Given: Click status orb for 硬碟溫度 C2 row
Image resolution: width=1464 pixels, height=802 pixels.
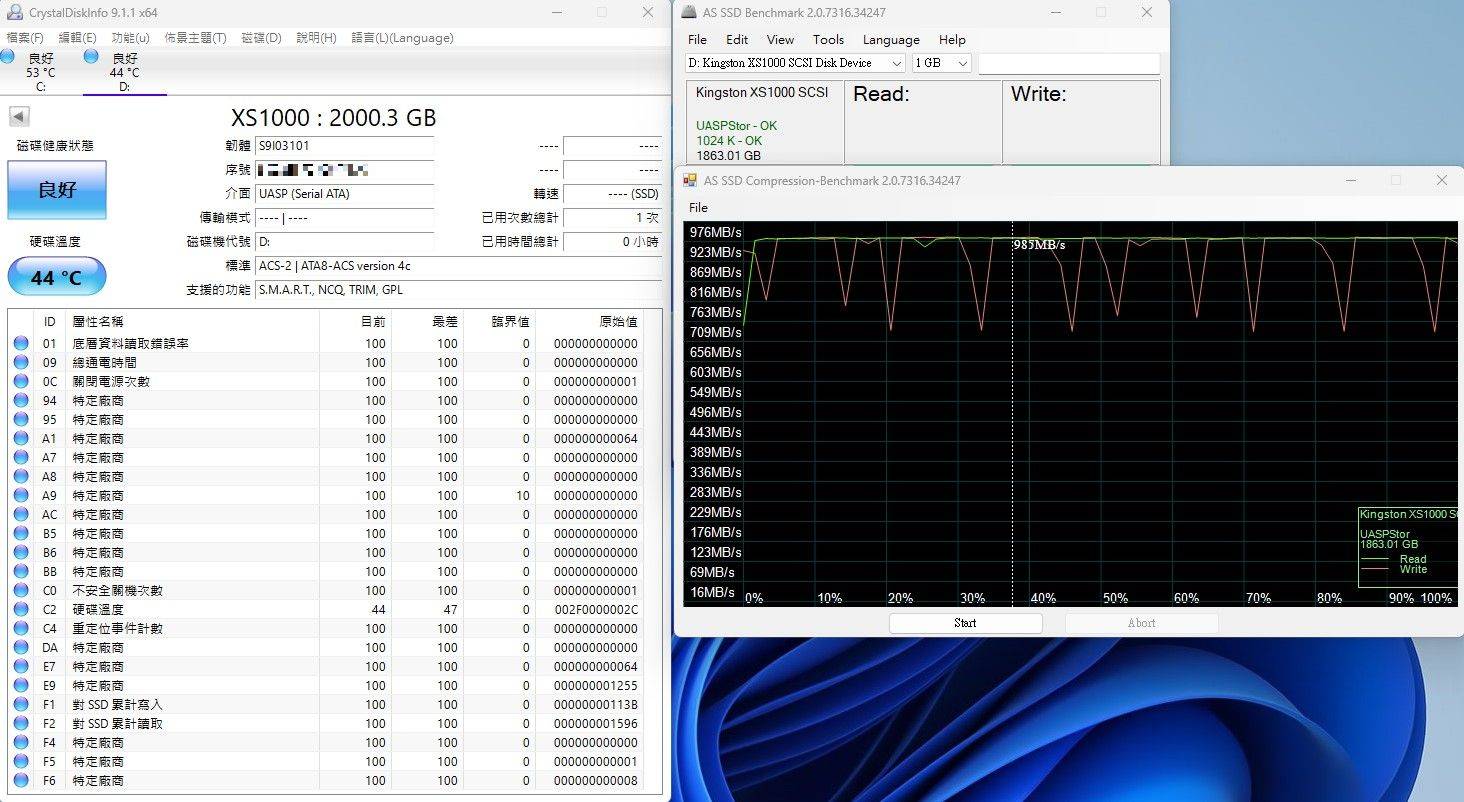Looking at the screenshot, I should pyautogui.click(x=21, y=610).
